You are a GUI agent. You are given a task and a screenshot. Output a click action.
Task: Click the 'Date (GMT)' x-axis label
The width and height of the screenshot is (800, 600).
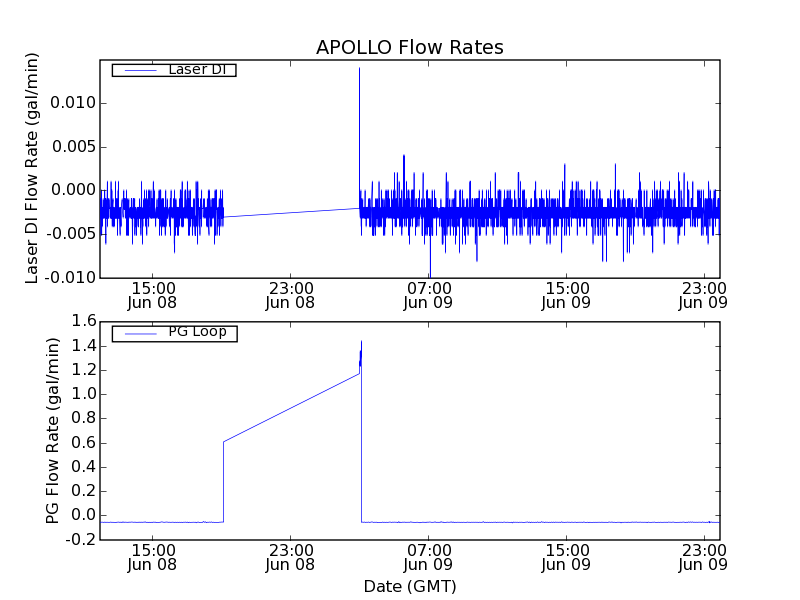410,586
